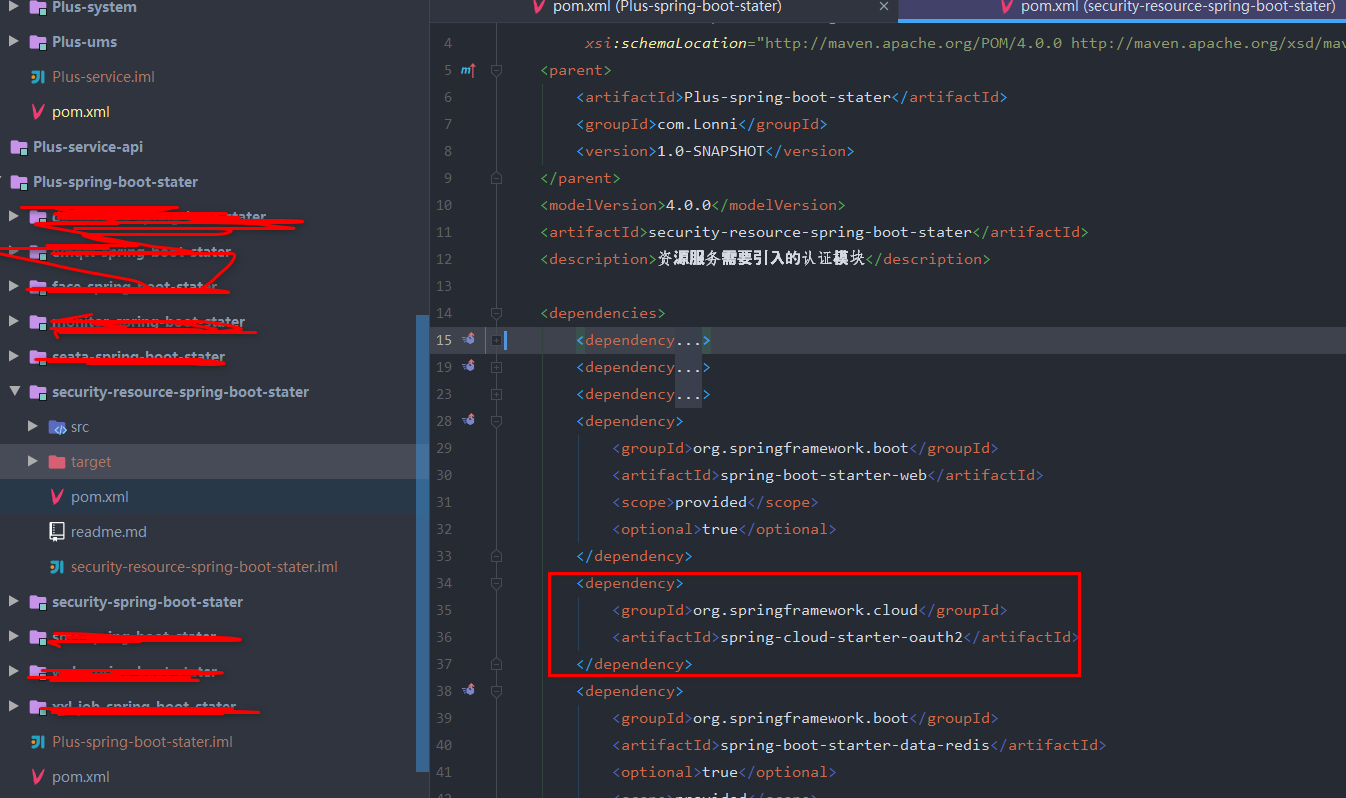
Task: Select the security-resource-spring-boot-stater module row
Action: [208, 392]
